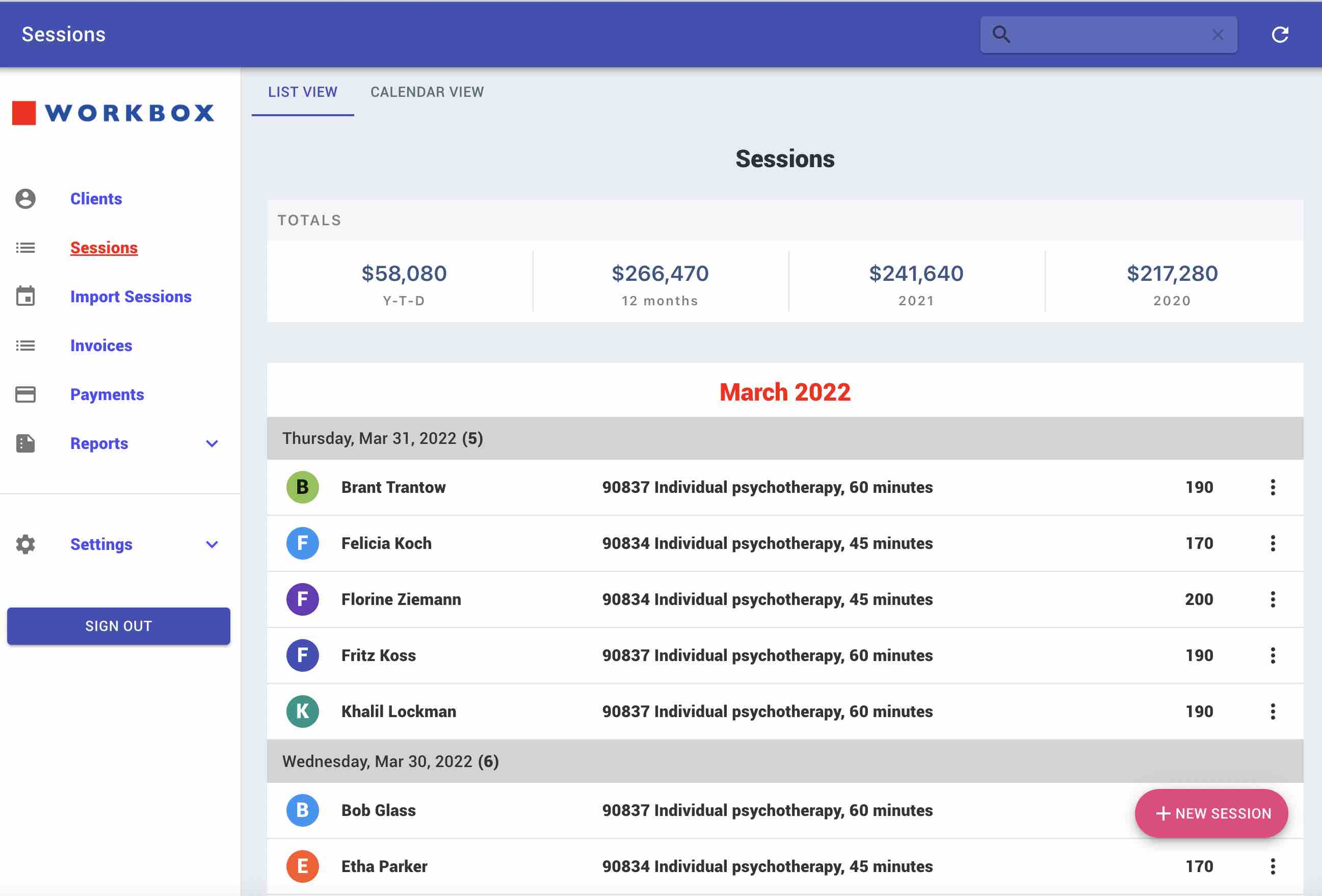Select the List View tab

303,92
